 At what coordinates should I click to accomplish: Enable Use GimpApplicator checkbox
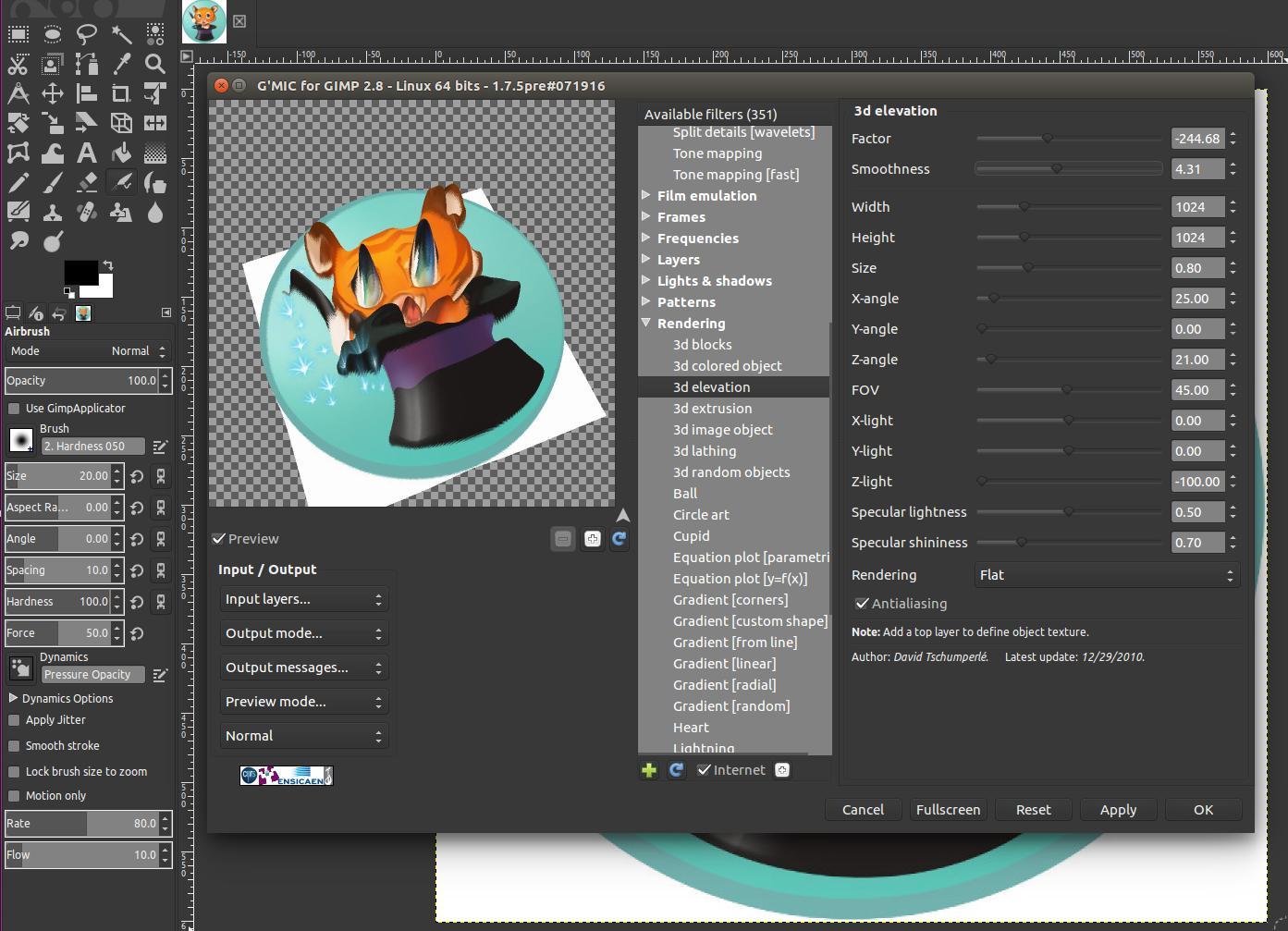14,409
